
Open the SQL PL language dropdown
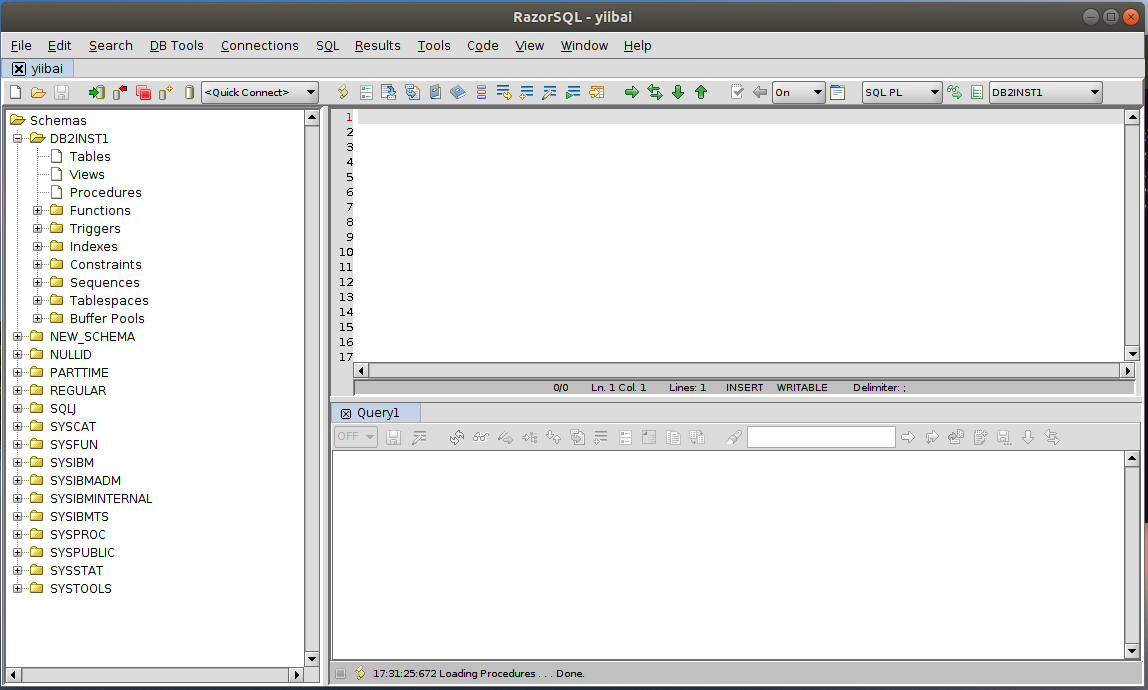[x=902, y=92]
